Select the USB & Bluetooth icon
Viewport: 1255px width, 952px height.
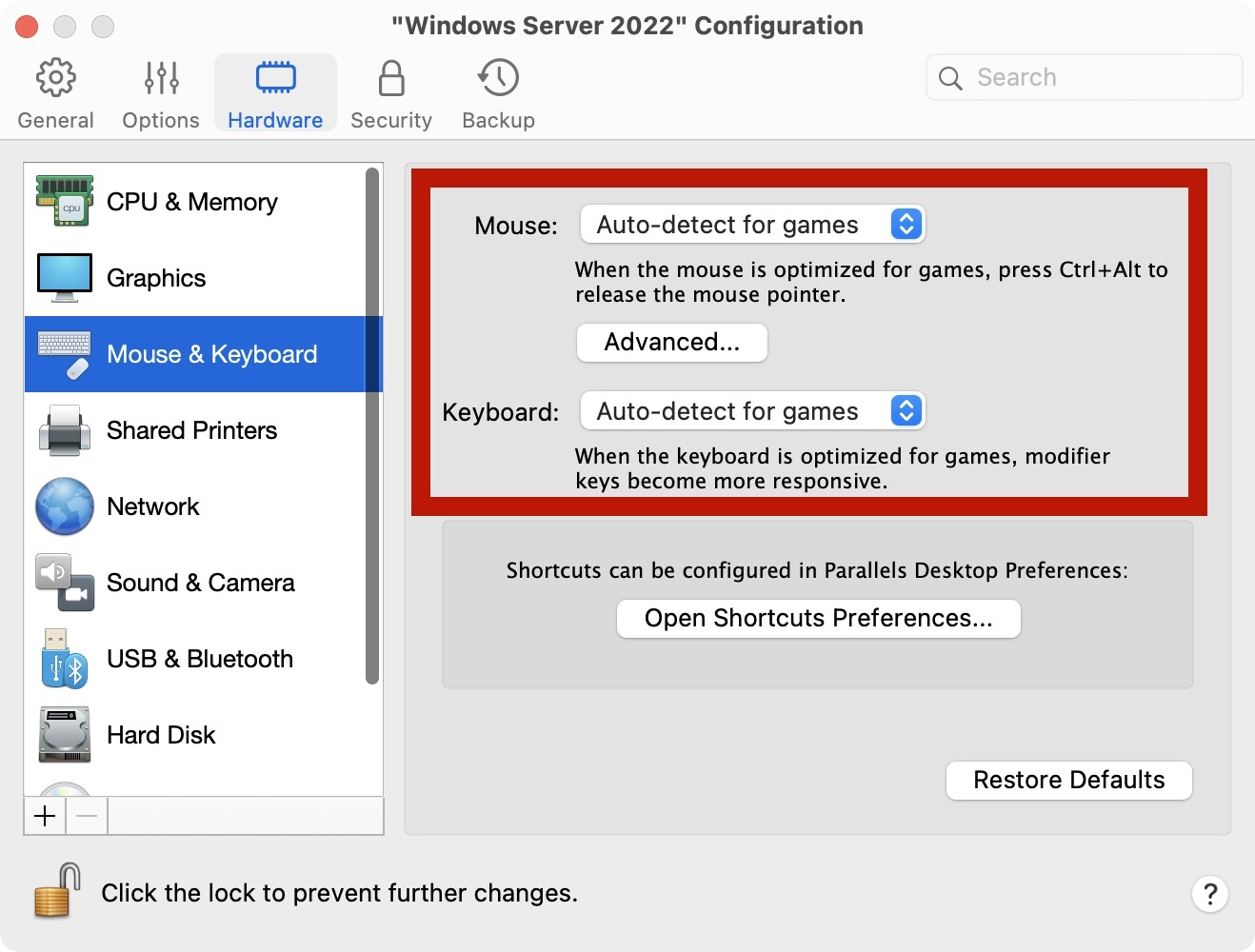(65, 659)
